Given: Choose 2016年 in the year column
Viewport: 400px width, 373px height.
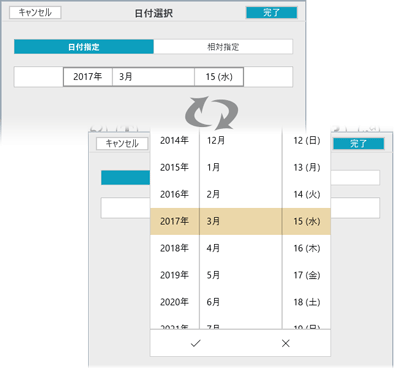Looking at the screenshot, I should coord(175,194).
